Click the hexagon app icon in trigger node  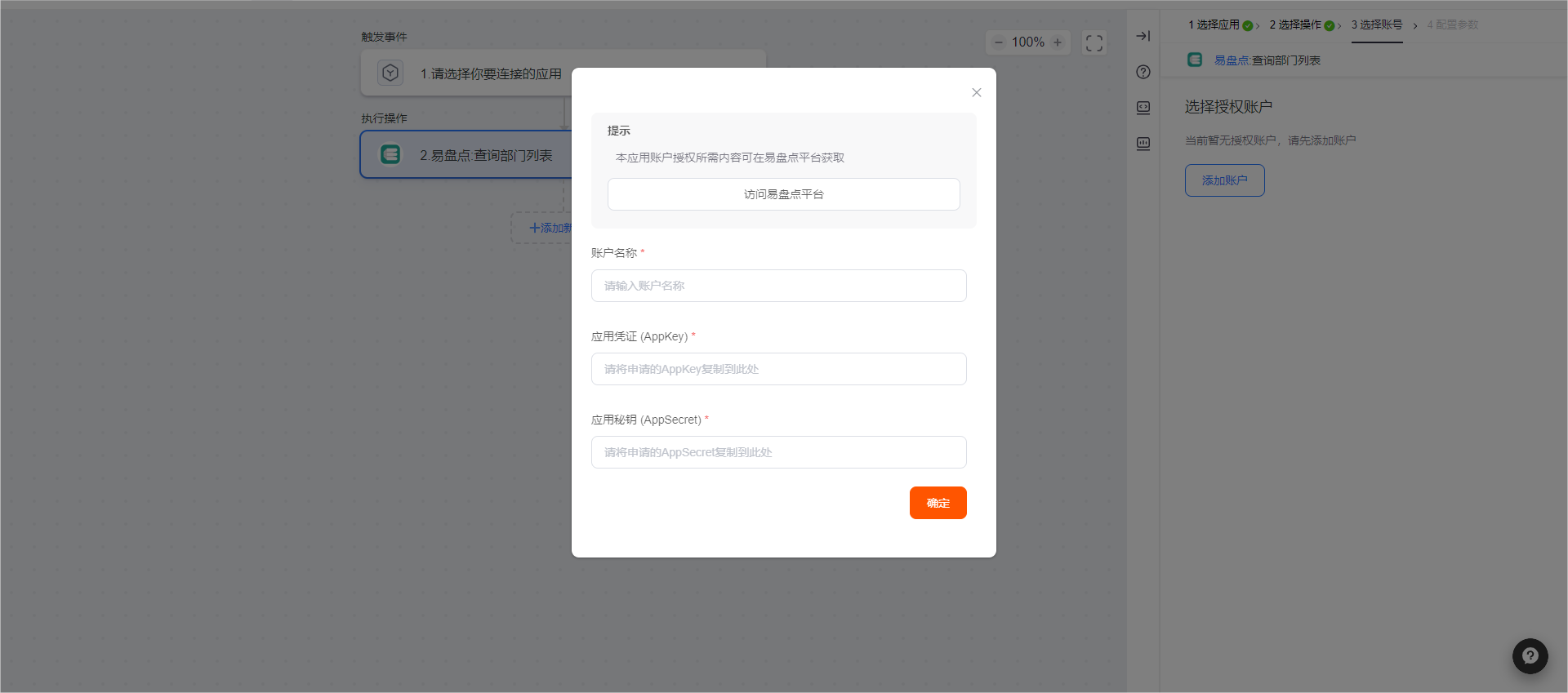coord(390,73)
